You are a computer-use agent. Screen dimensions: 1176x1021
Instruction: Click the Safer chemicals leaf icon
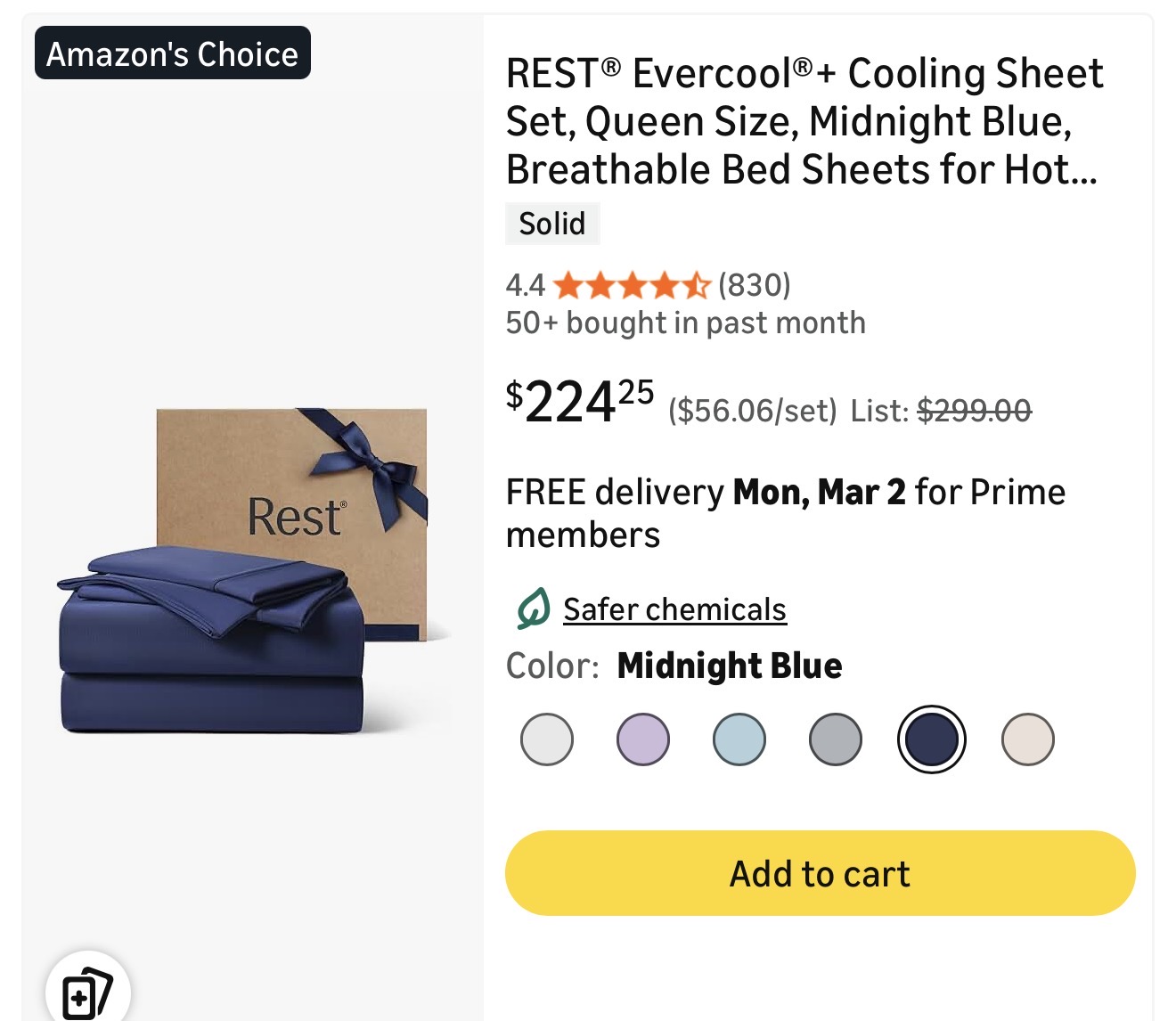[533, 609]
